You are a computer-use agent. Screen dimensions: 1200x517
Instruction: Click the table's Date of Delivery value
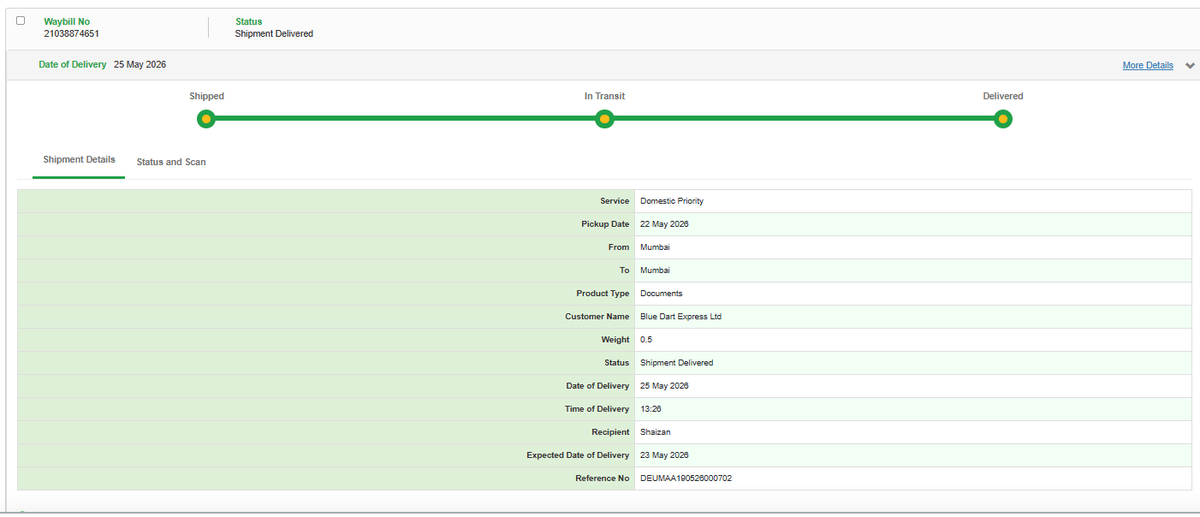(664, 386)
